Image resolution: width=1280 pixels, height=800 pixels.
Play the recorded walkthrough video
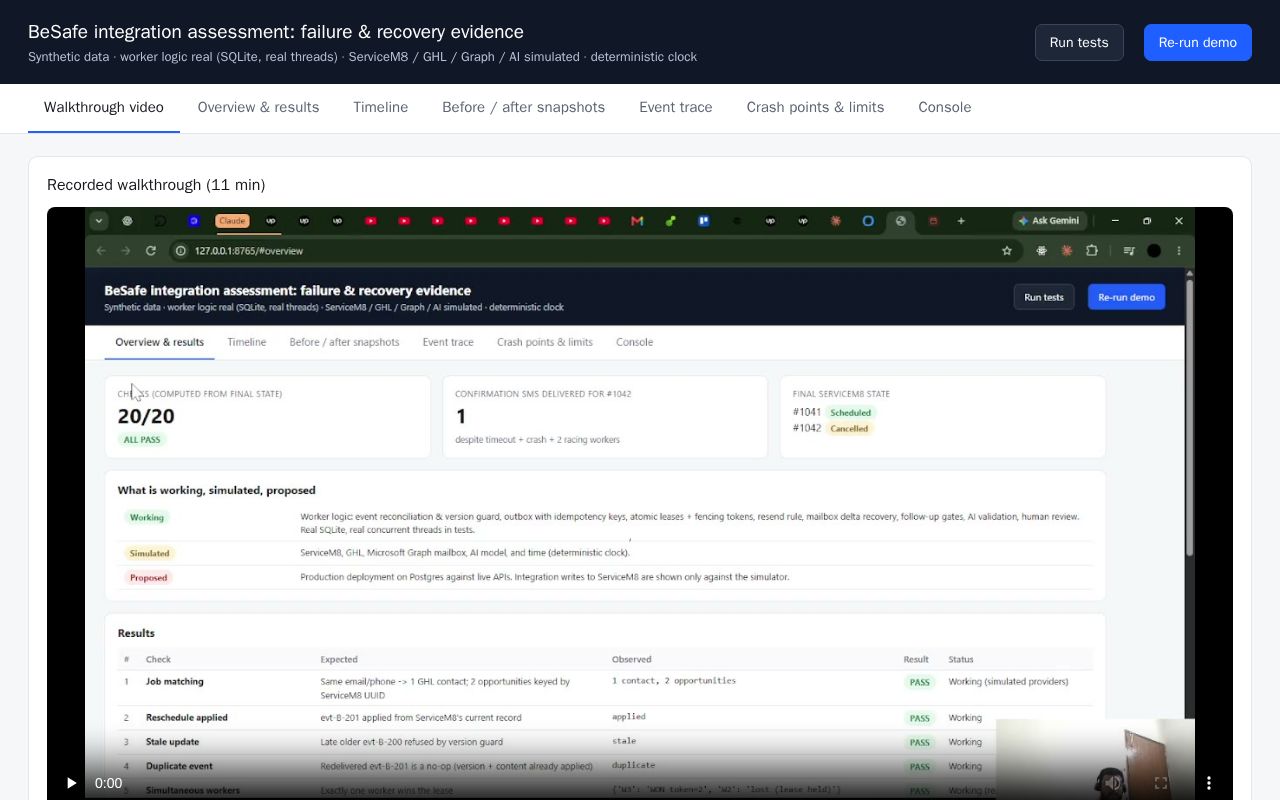[x=71, y=783]
